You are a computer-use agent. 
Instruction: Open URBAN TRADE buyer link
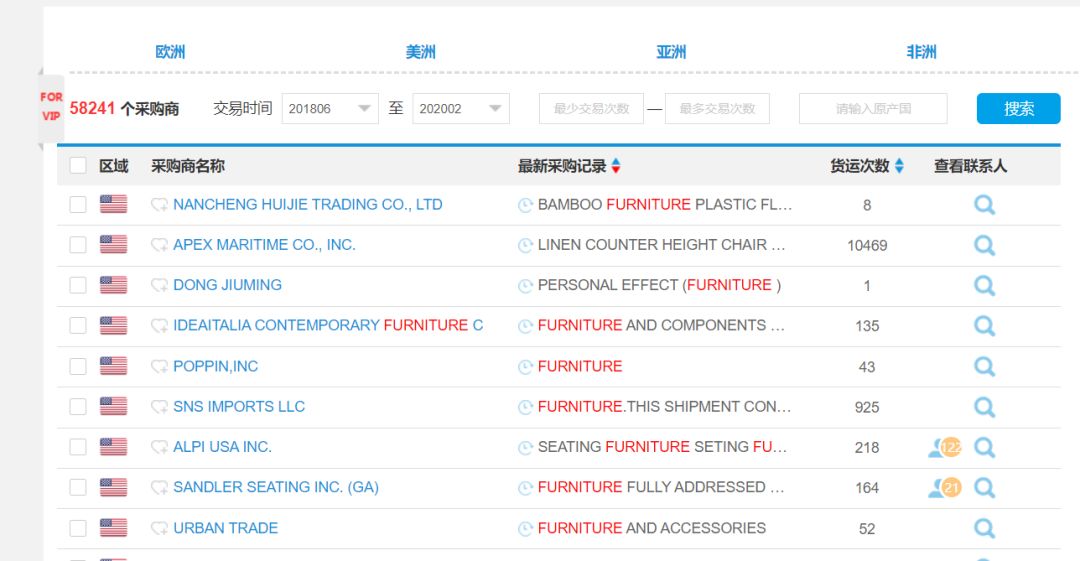[x=226, y=528]
